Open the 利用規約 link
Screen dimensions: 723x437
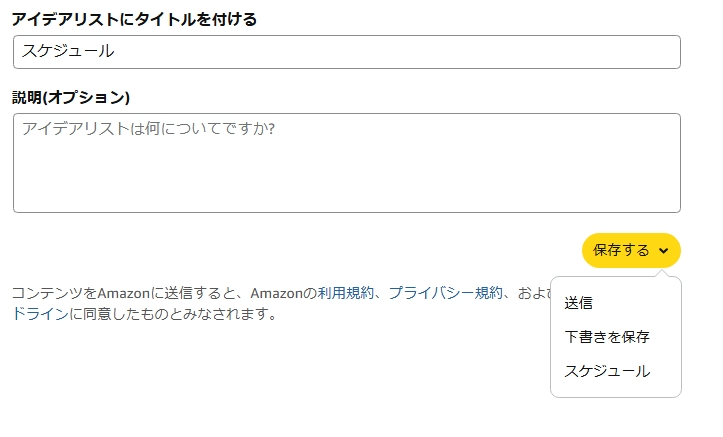point(345,293)
